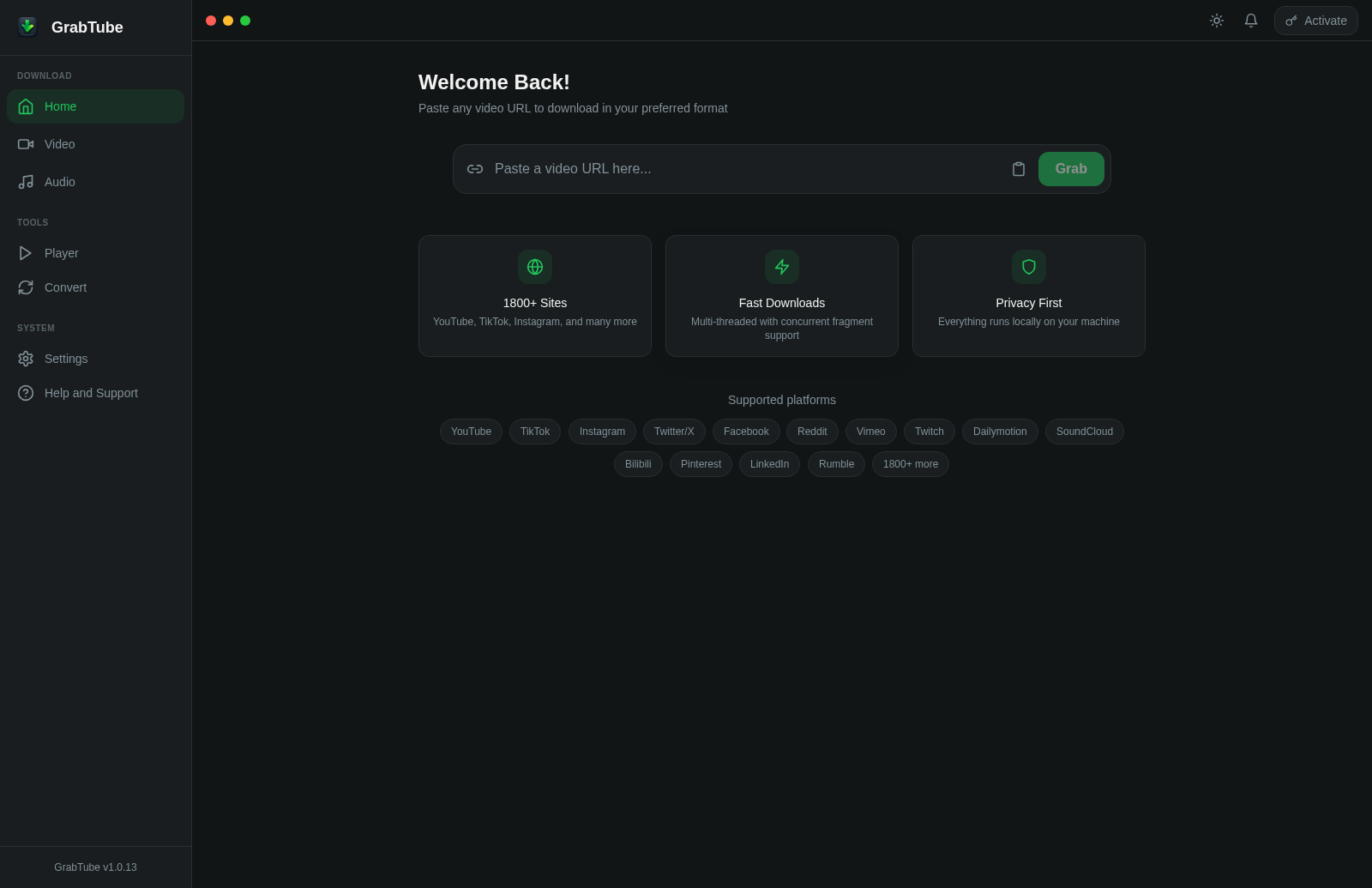This screenshot has width=1372, height=888.
Task: Click the shield Privacy First icon
Action: coord(1029,267)
